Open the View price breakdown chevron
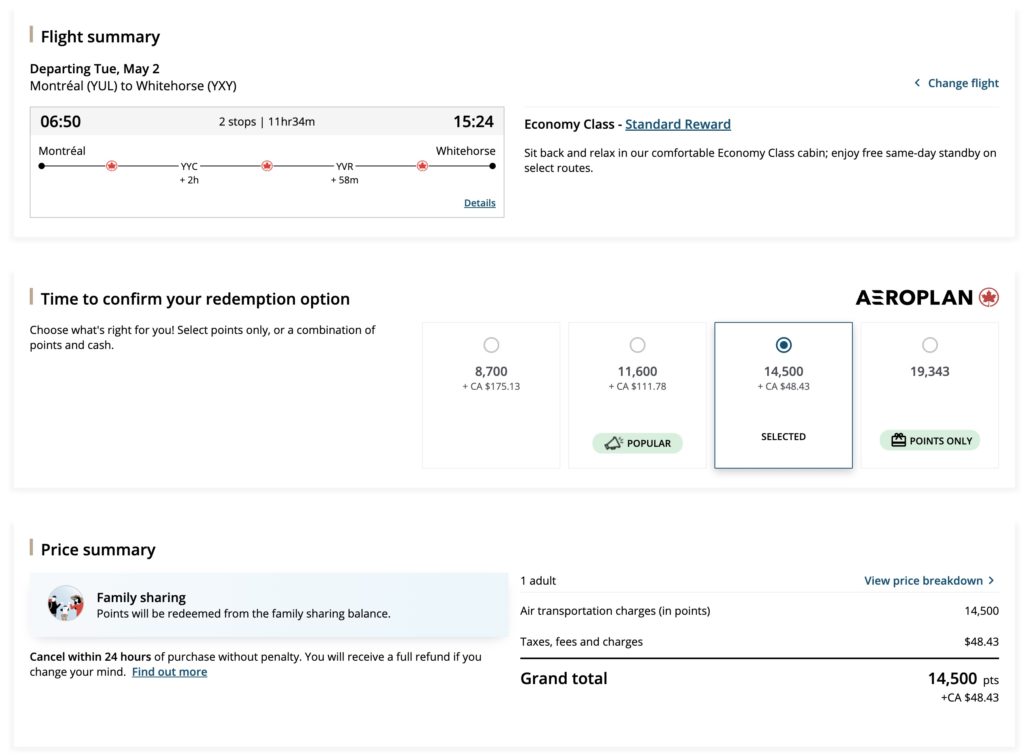This screenshot has width=1024, height=755. [989, 580]
